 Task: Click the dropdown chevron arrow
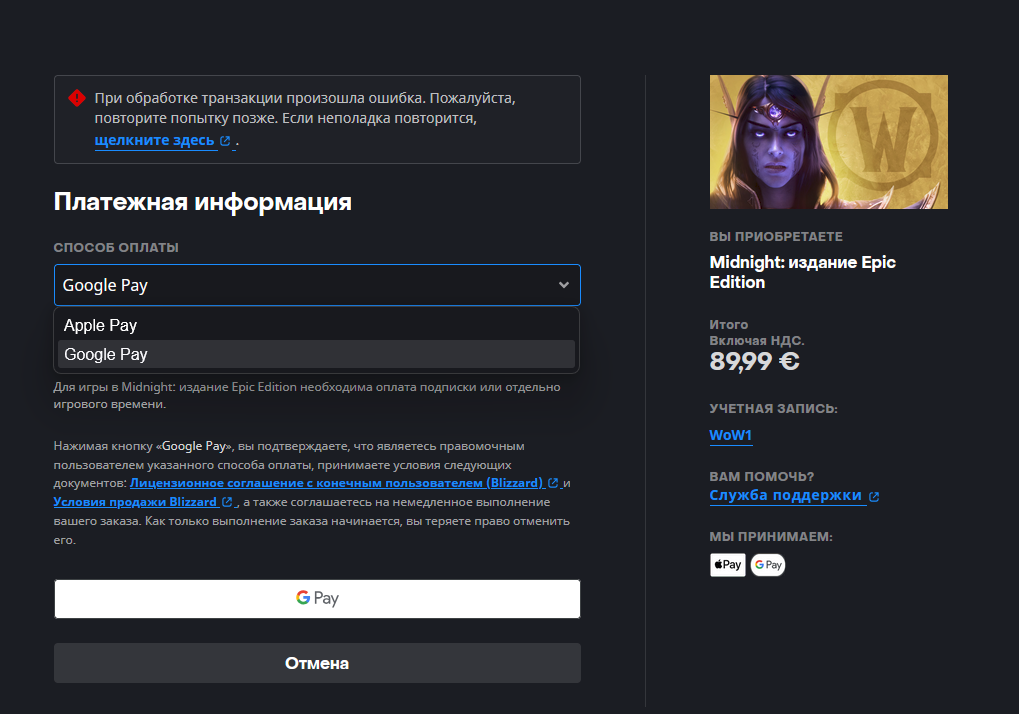(x=563, y=285)
